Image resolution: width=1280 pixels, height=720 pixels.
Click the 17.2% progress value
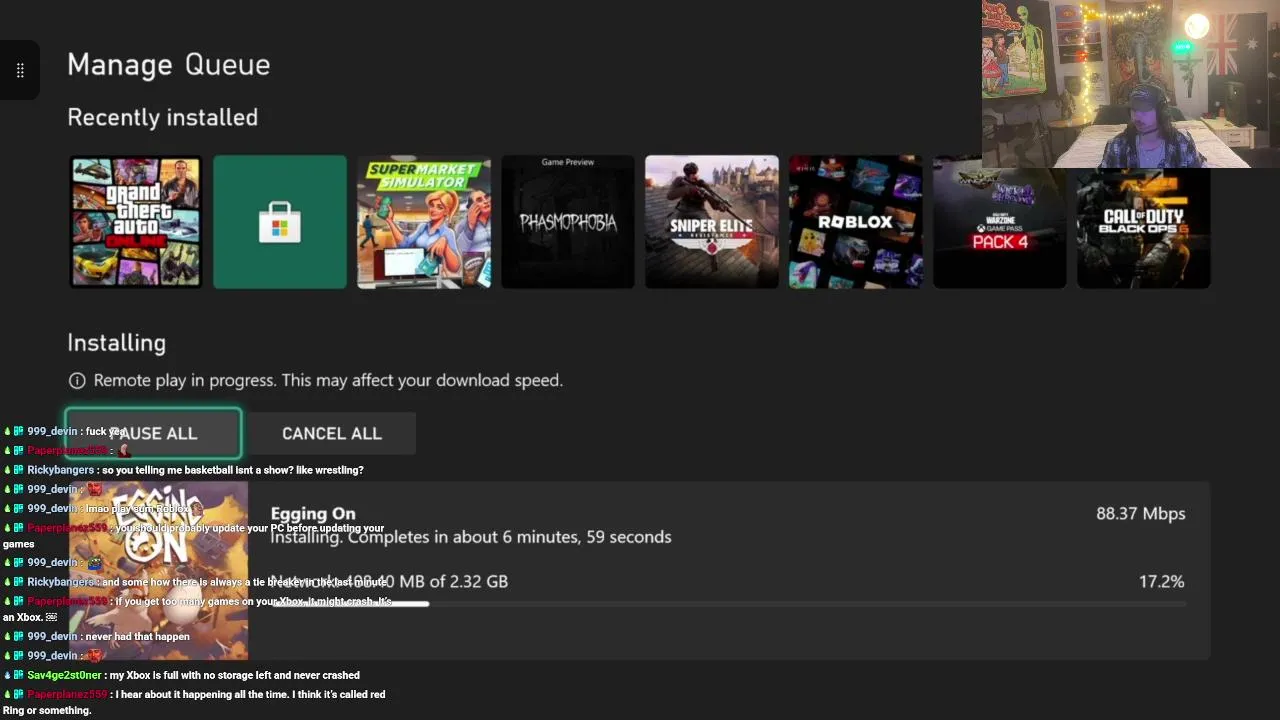1162,581
